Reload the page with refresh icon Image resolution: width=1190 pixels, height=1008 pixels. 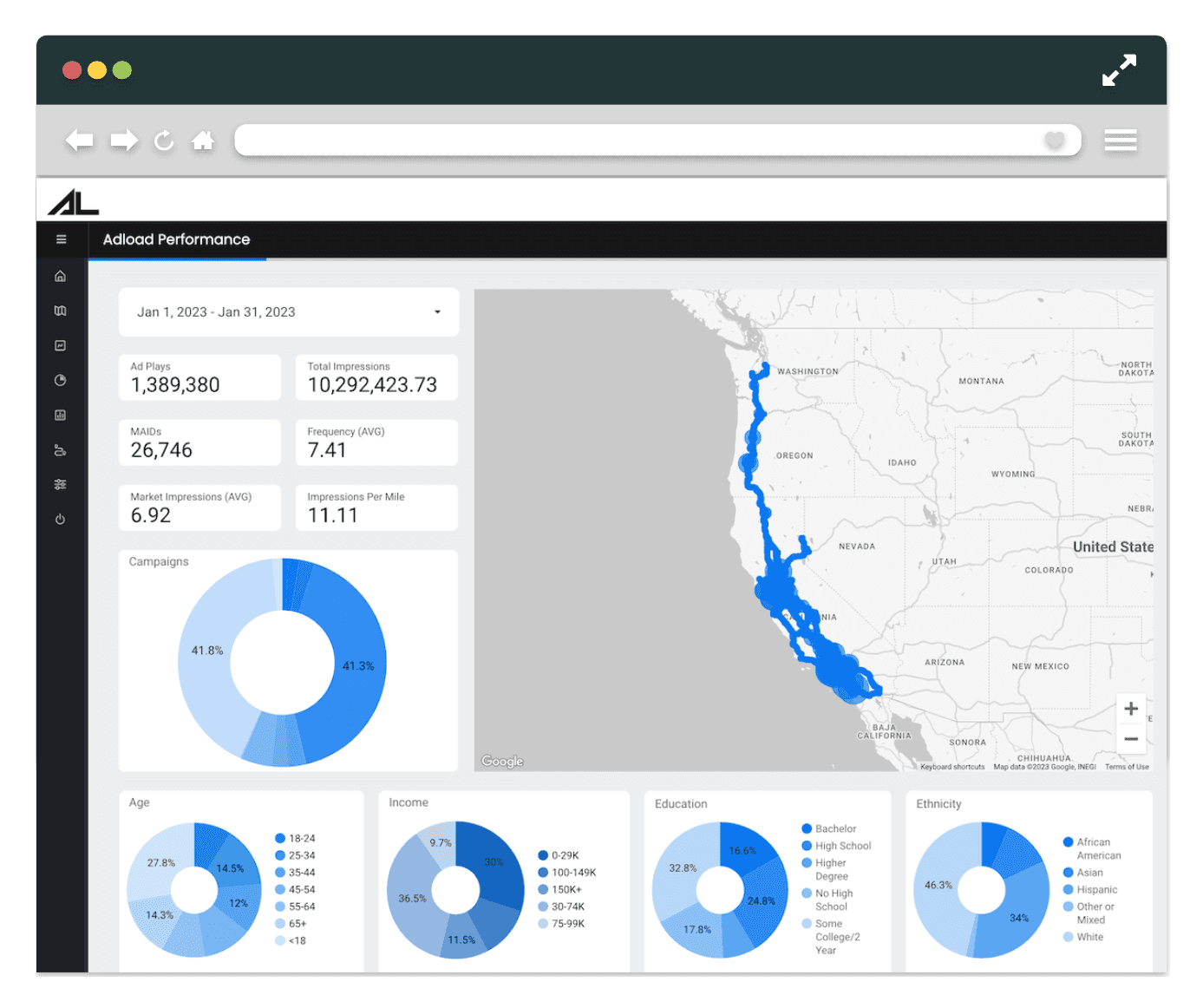[164, 140]
